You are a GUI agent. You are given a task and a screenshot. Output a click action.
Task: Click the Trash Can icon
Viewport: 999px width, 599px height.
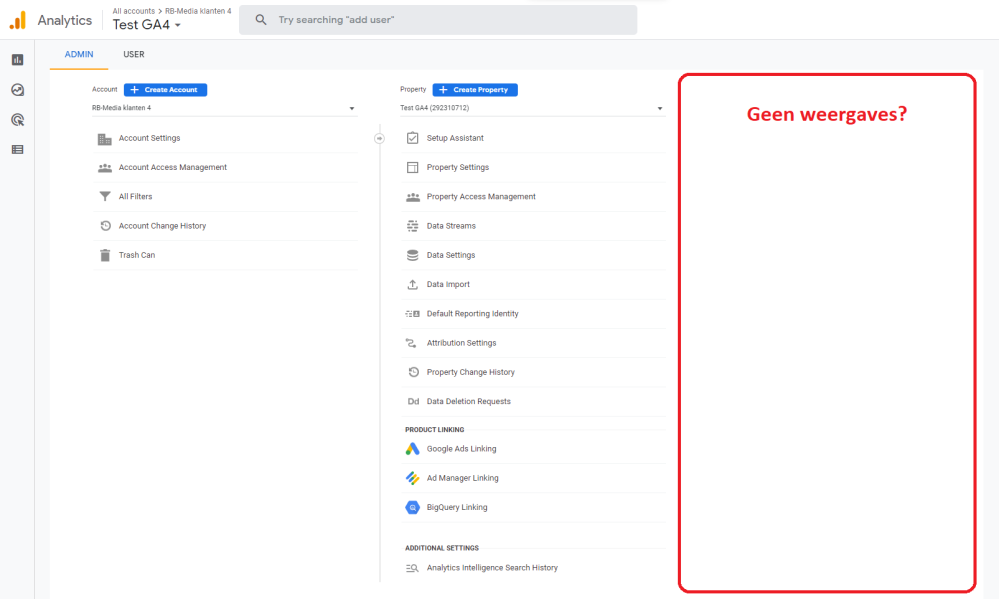105,255
